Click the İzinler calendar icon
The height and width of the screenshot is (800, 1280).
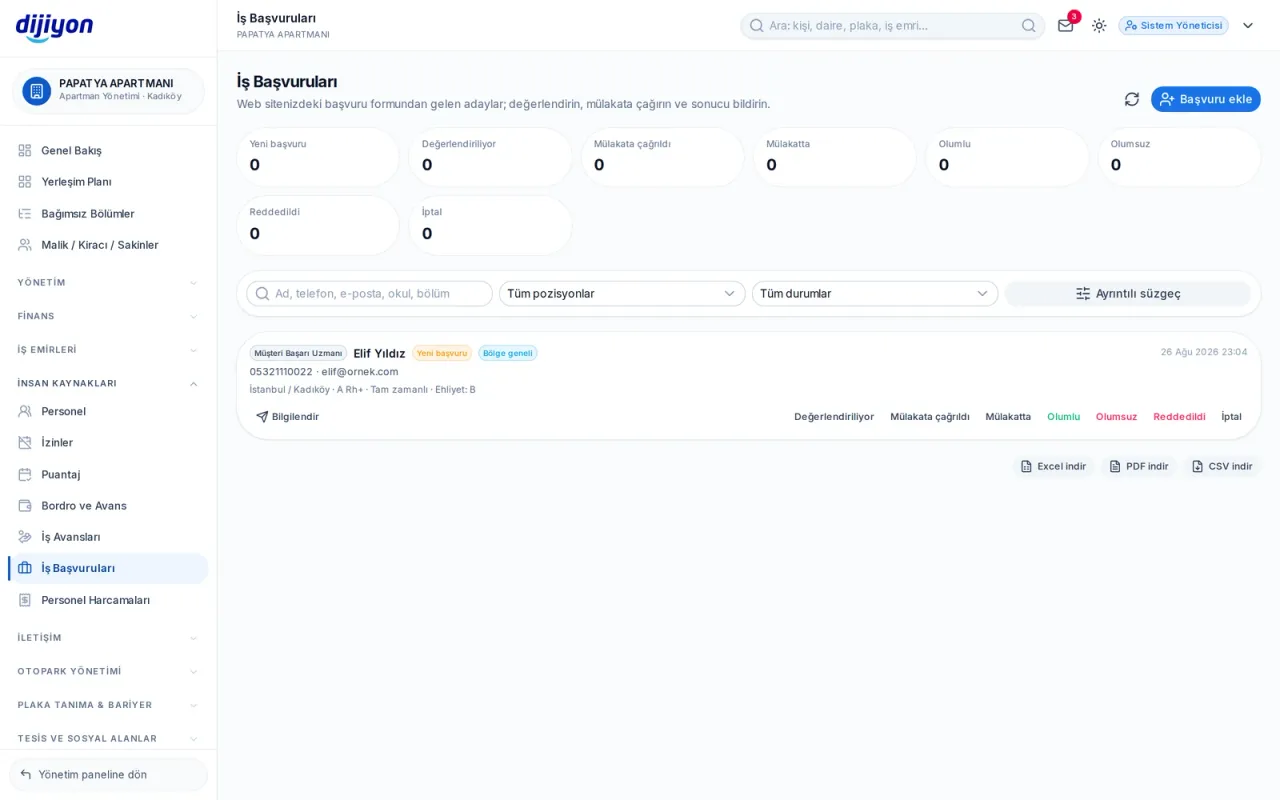(25, 442)
